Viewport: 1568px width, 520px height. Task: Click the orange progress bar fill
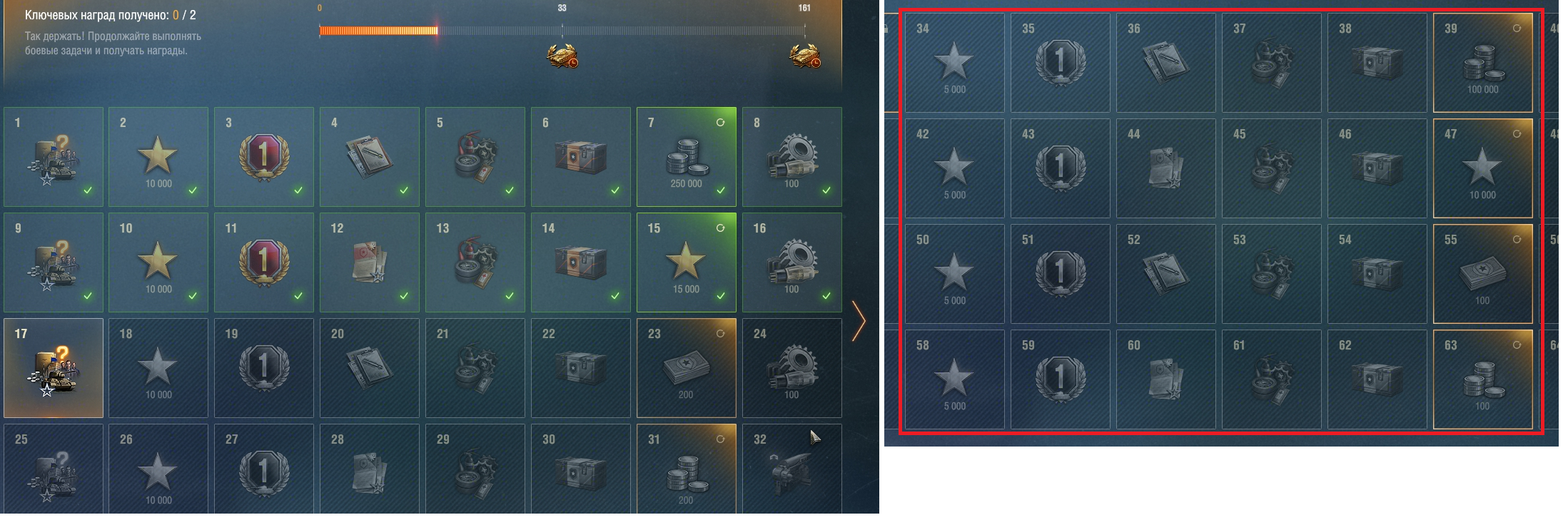click(x=378, y=31)
